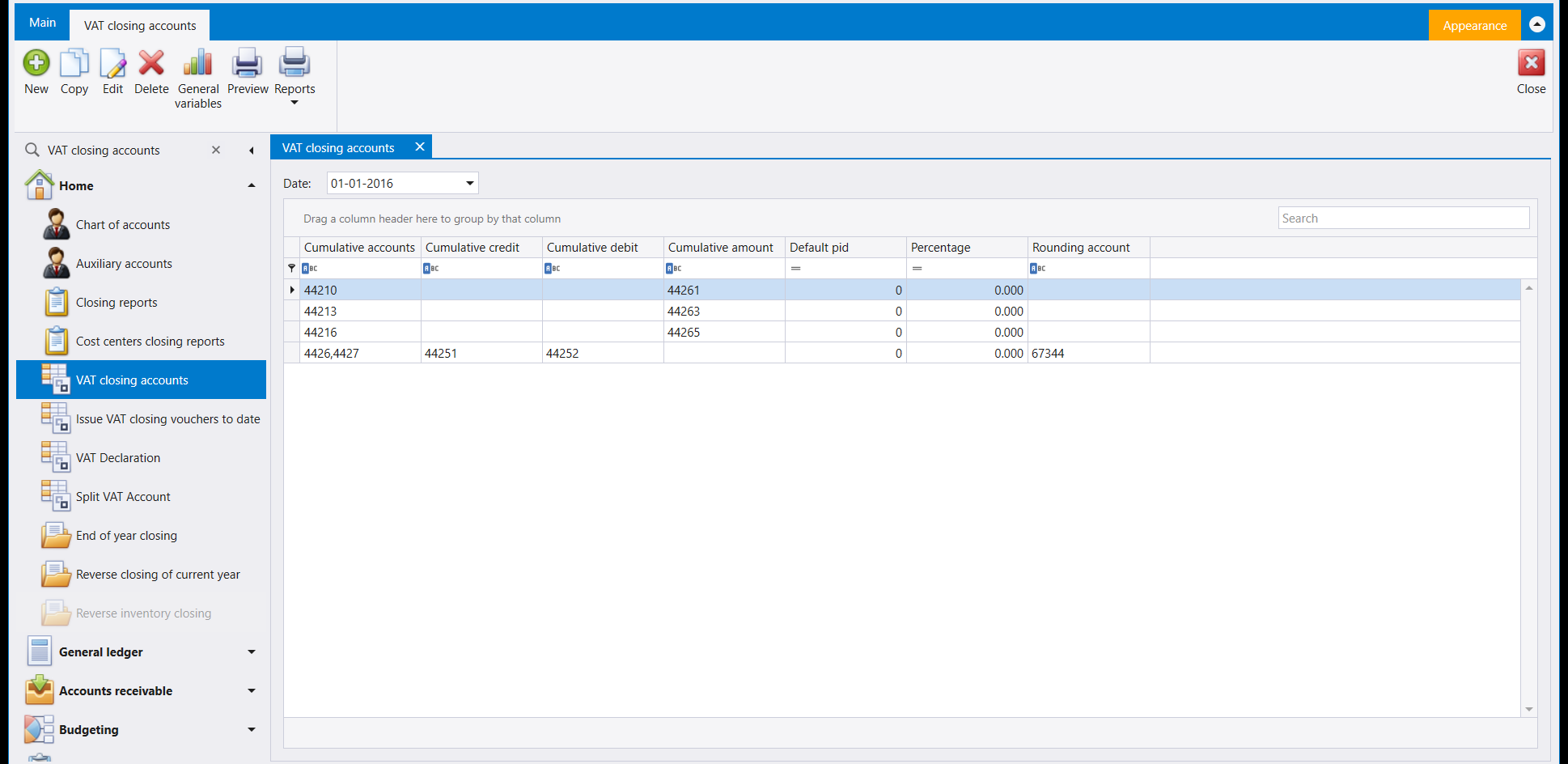Image resolution: width=1568 pixels, height=764 pixels.
Task: Clear the sidebar search text
Action: (216, 150)
